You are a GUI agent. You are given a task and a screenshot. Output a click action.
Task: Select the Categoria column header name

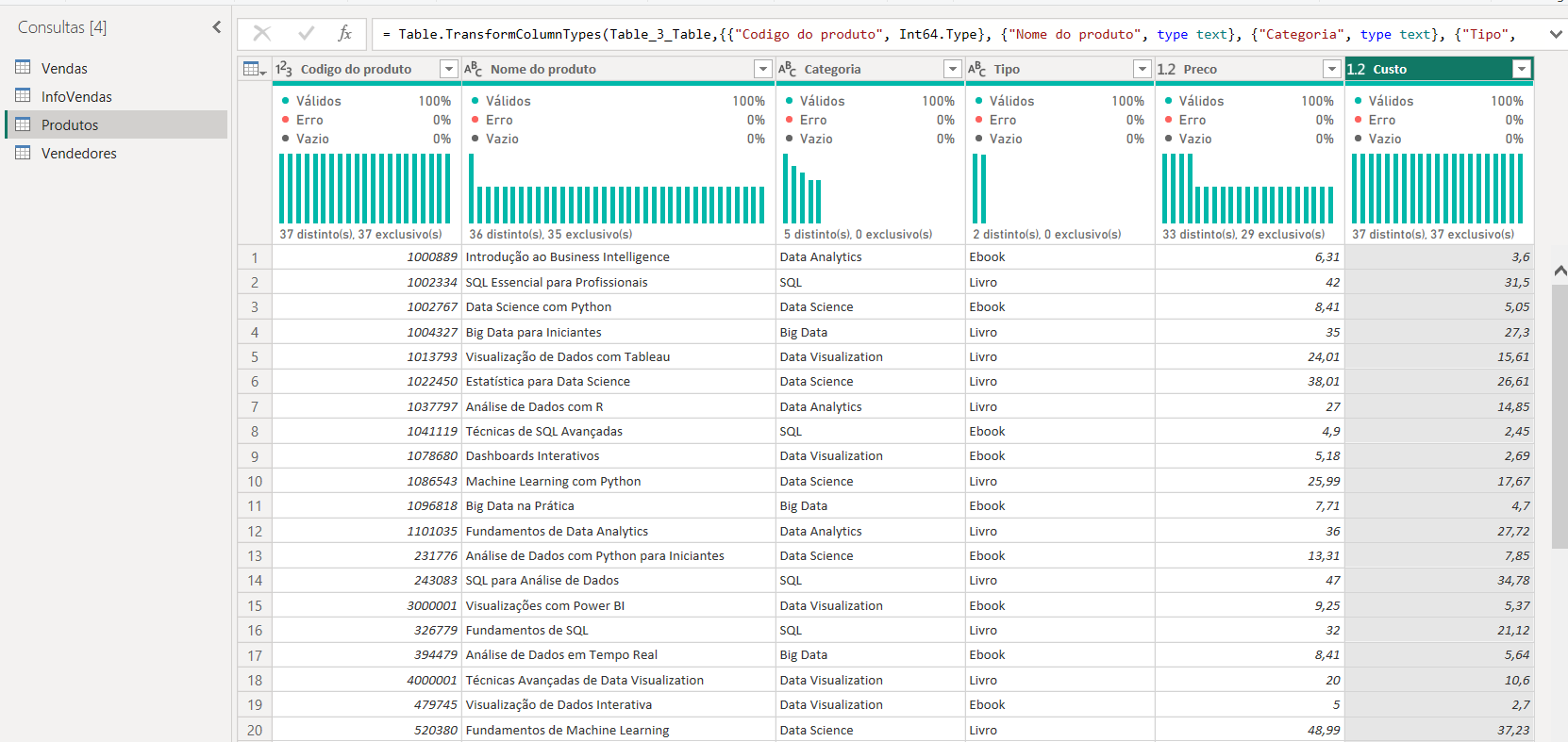pyautogui.click(x=833, y=69)
